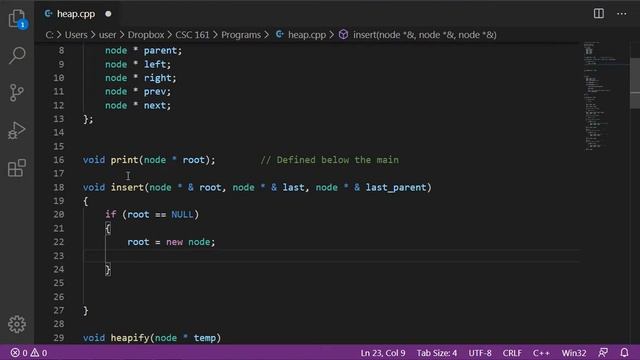Open the Manage gear menu
The image size is (640, 360).
click(17, 324)
